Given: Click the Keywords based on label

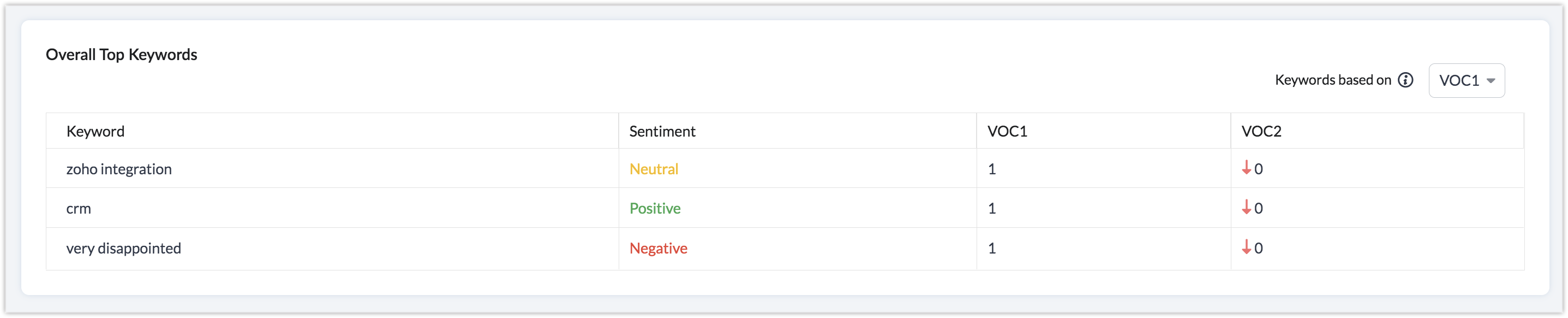Looking at the screenshot, I should [x=1333, y=80].
